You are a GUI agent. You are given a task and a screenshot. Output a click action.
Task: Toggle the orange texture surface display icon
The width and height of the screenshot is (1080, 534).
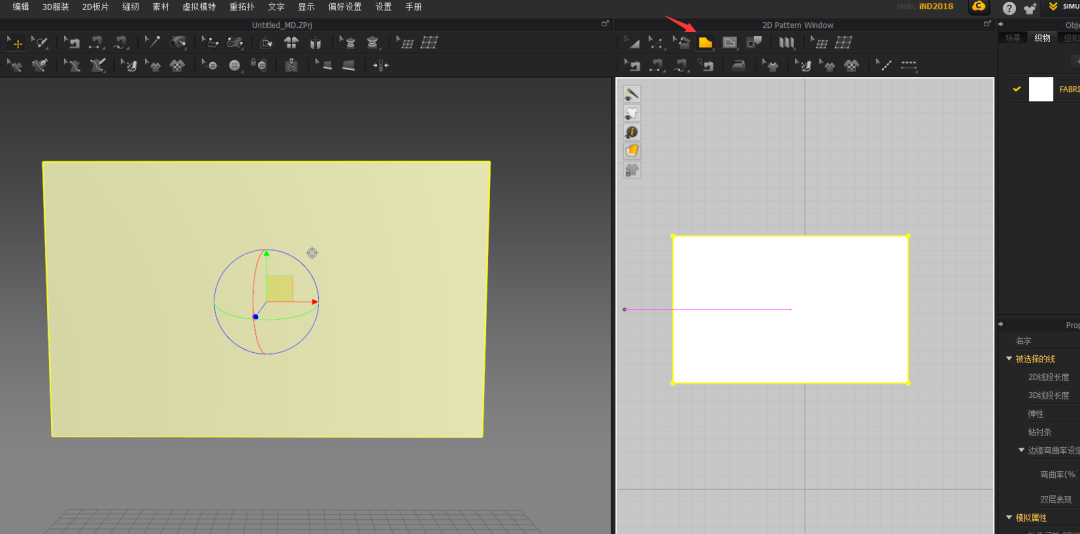632,150
